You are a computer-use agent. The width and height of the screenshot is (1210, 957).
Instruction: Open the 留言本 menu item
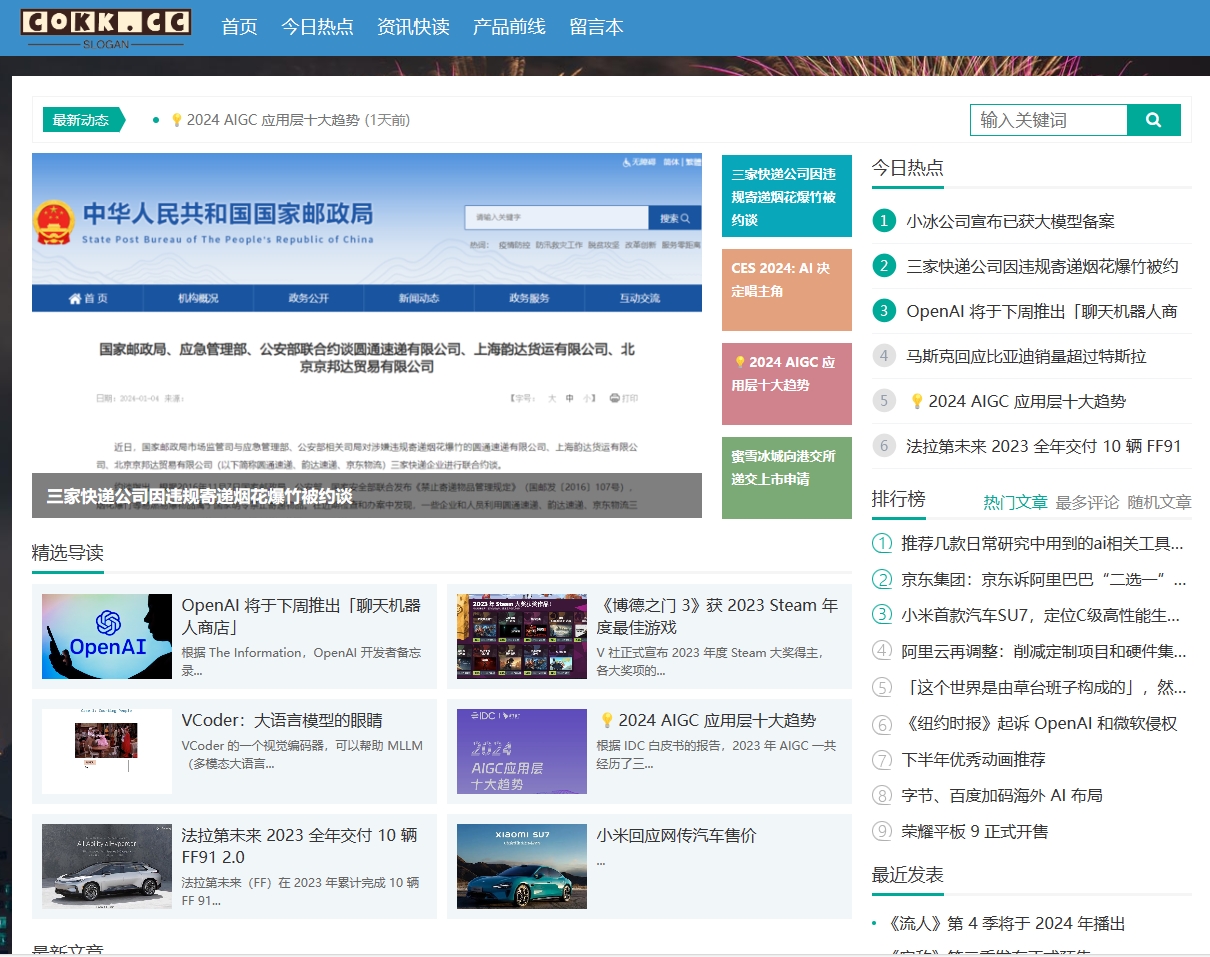click(597, 27)
